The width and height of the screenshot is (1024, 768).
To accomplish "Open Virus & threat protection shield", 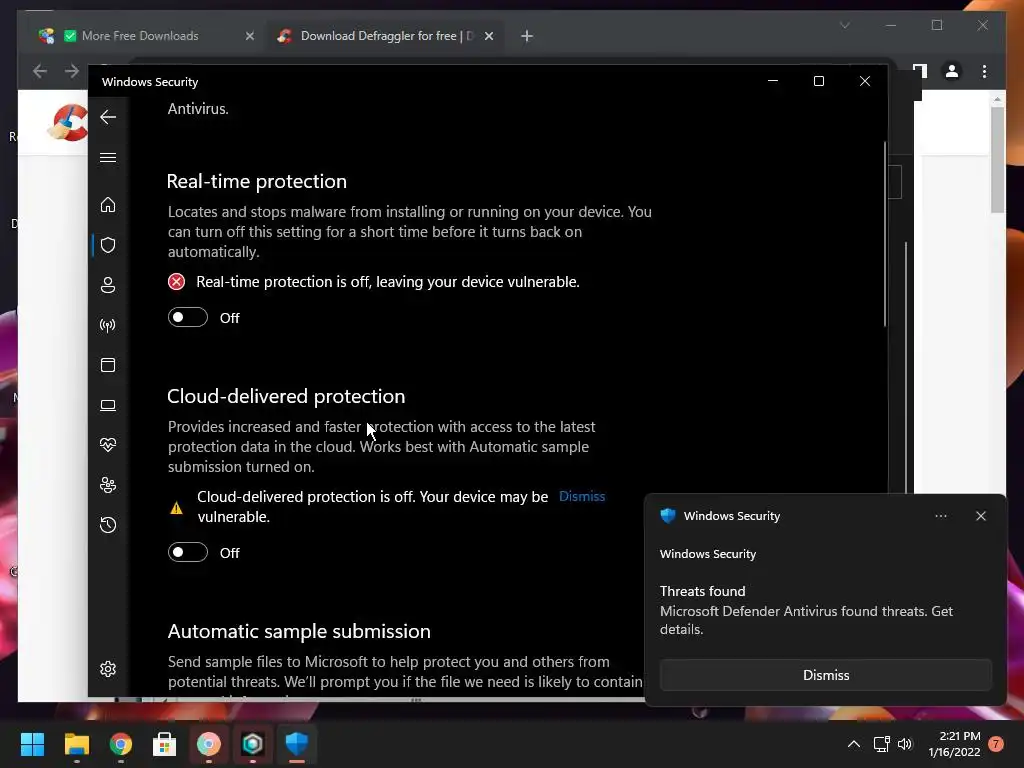I will (x=108, y=245).
